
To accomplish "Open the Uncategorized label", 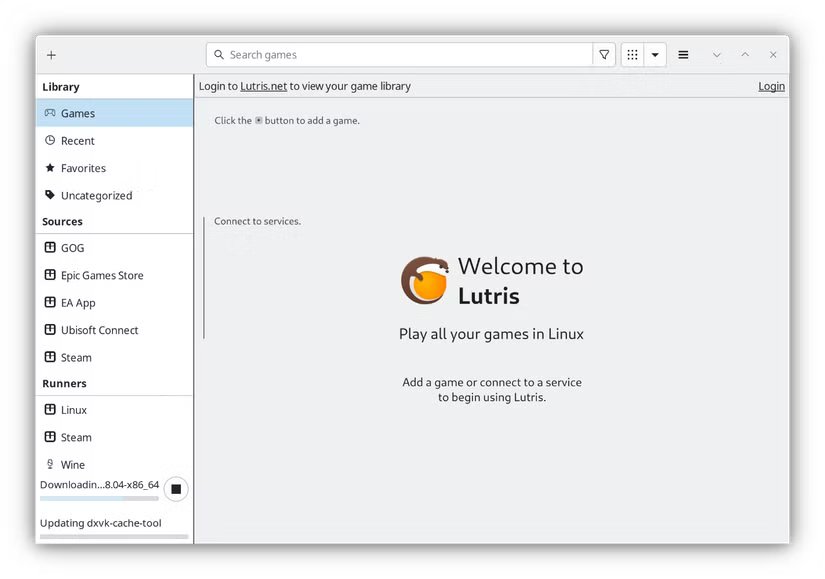I will [x=96, y=196].
